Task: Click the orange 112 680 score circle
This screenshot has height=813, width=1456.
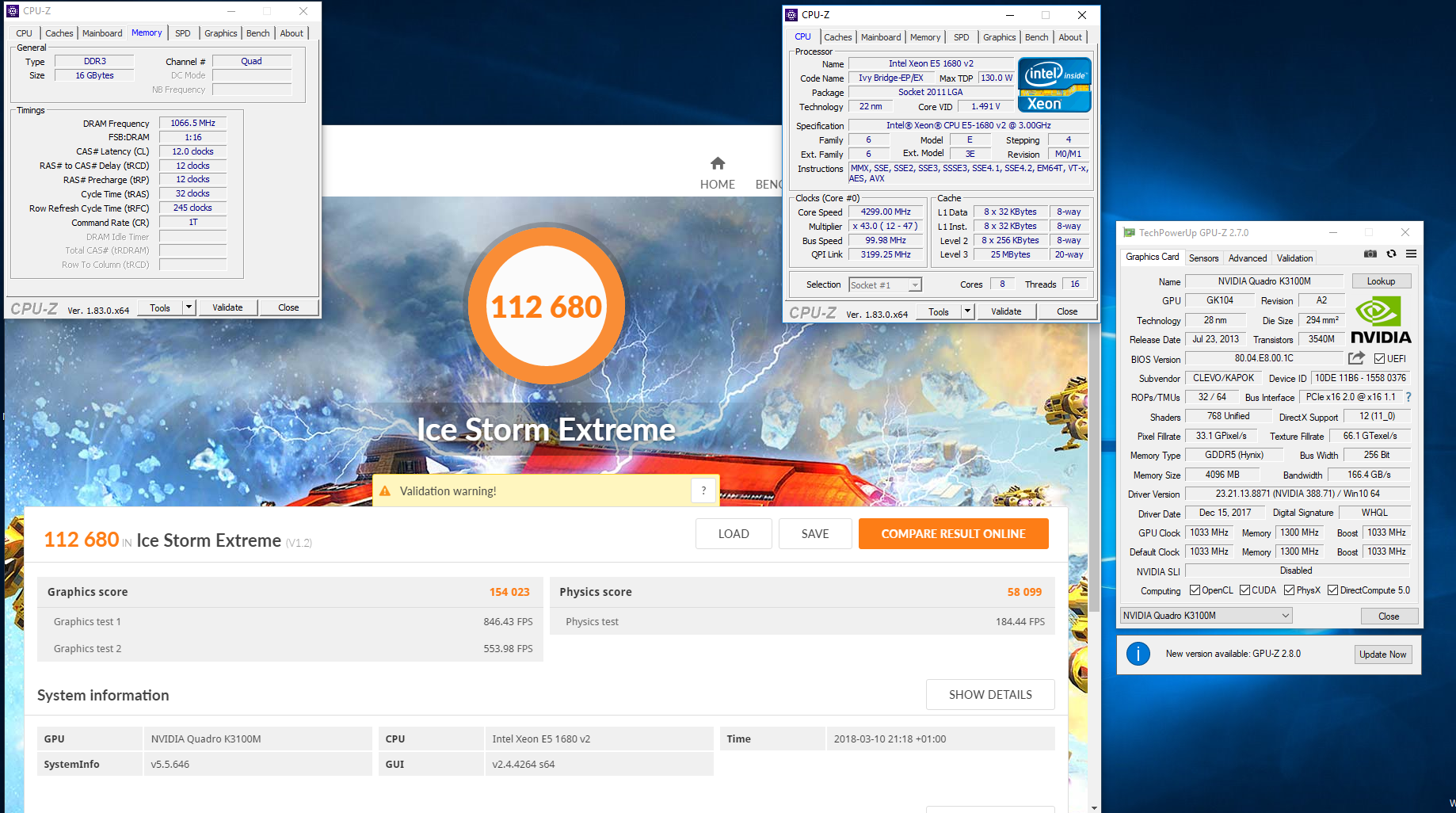Action: point(547,307)
